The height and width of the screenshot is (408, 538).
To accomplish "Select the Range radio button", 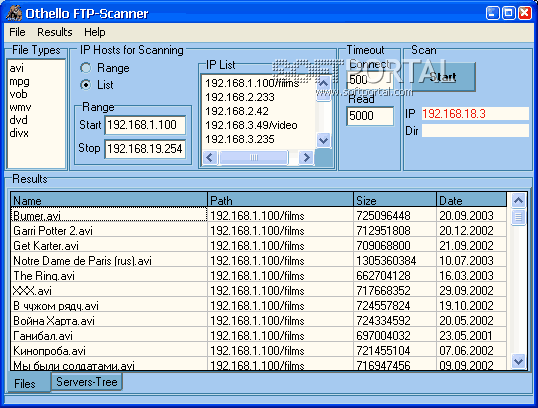I will [85, 68].
